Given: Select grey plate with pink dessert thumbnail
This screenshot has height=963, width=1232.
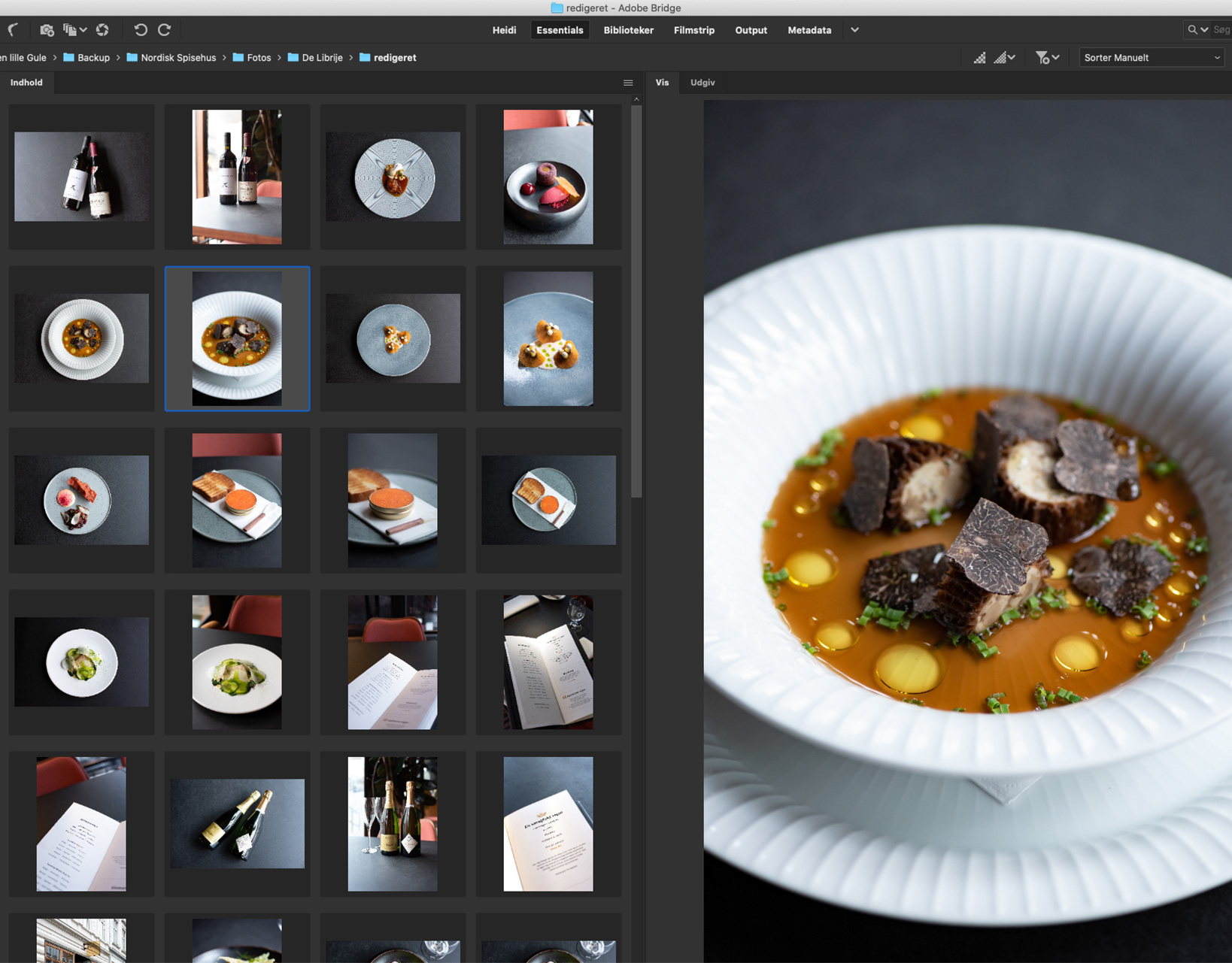Looking at the screenshot, I should click(x=81, y=500).
